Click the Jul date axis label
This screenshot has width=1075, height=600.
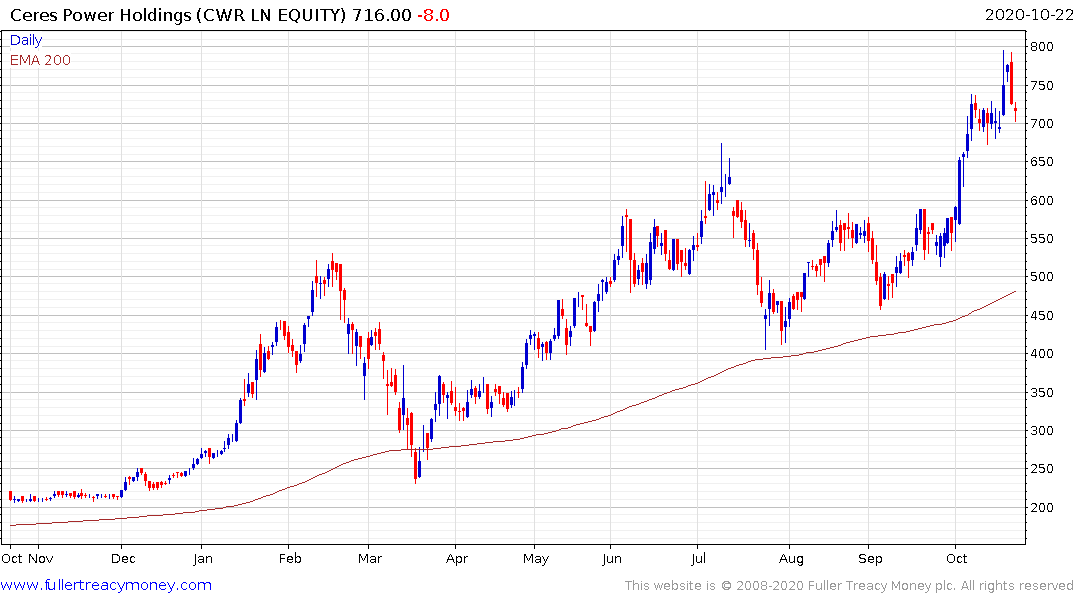pyautogui.click(x=699, y=559)
